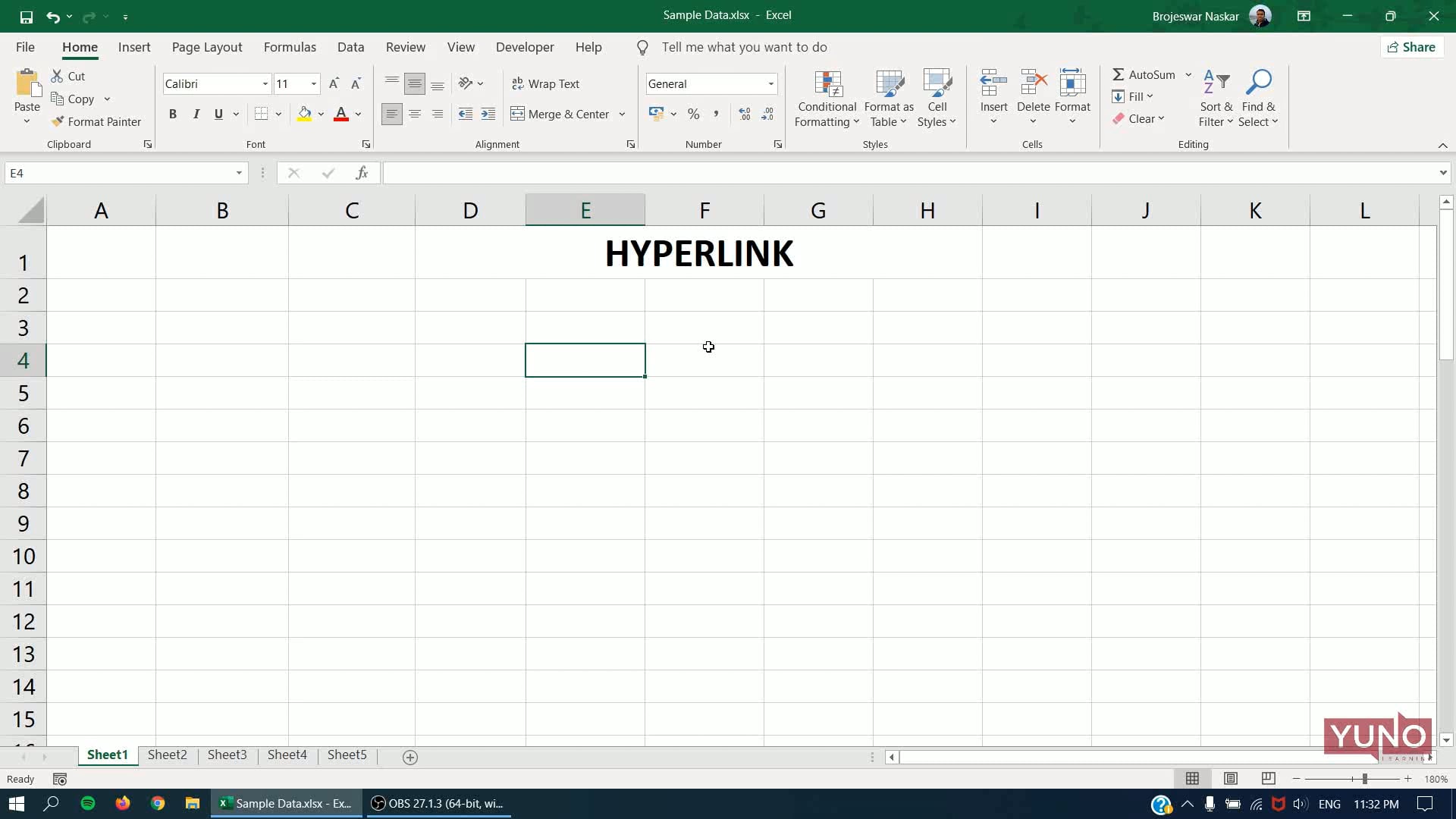
Task: Click the Increase Indent icon
Action: point(488,114)
